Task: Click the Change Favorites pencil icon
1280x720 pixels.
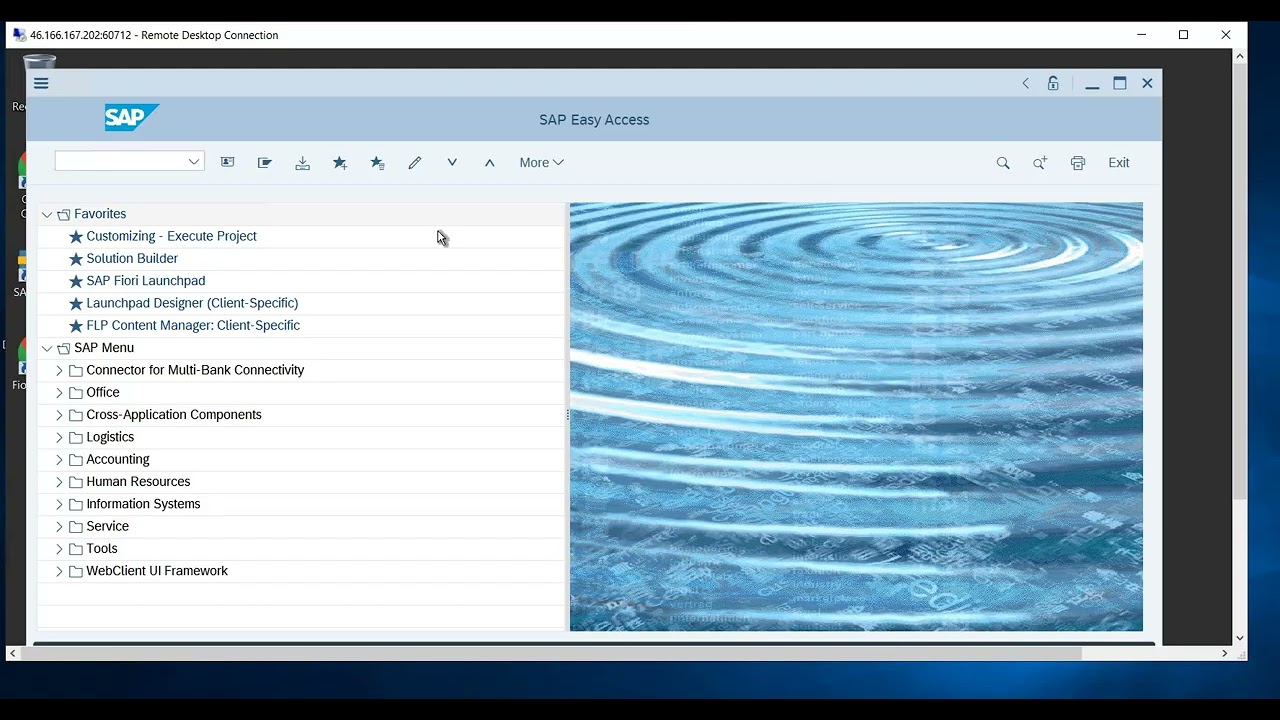Action: click(x=415, y=162)
